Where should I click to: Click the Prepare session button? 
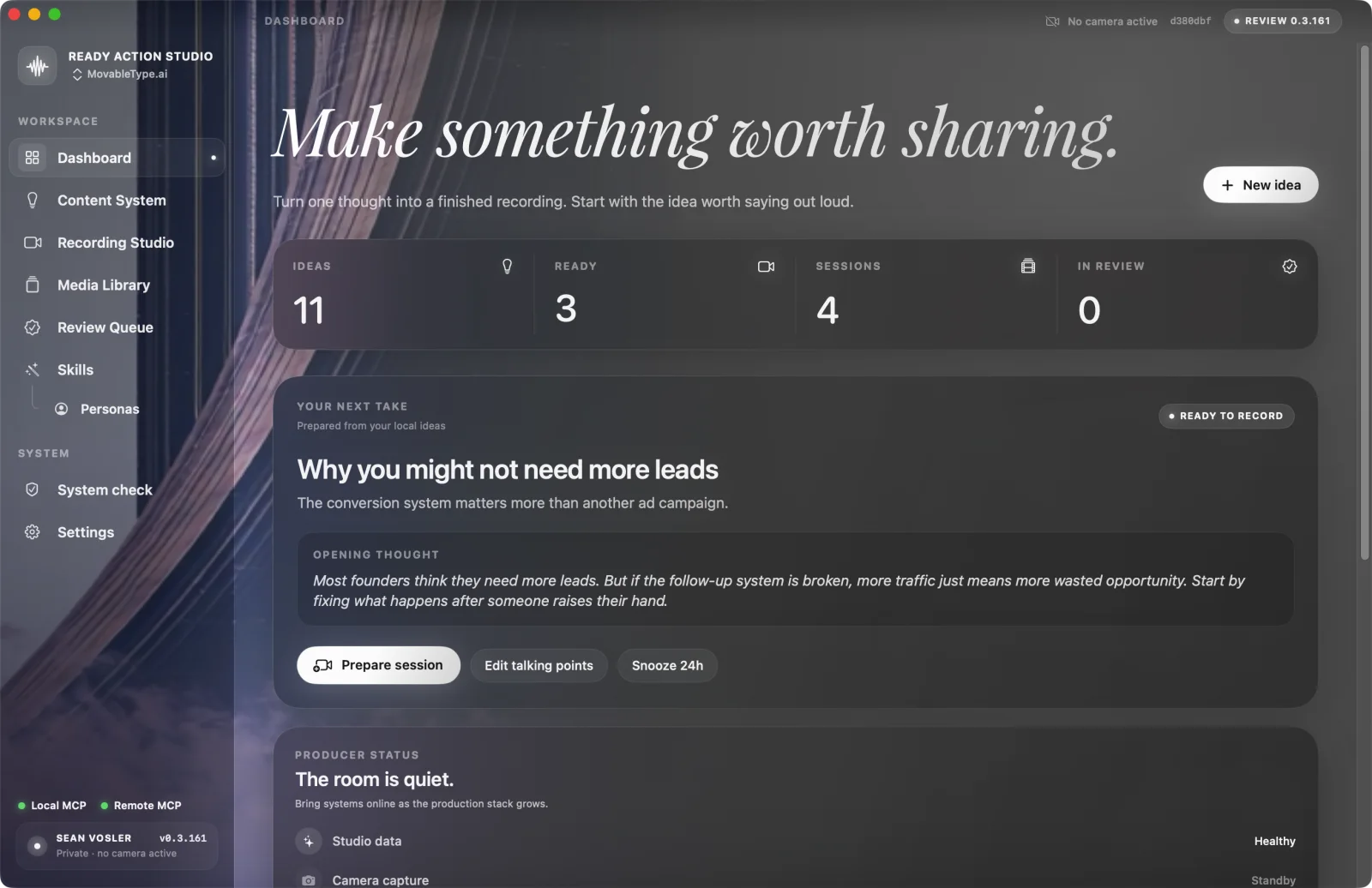(378, 665)
